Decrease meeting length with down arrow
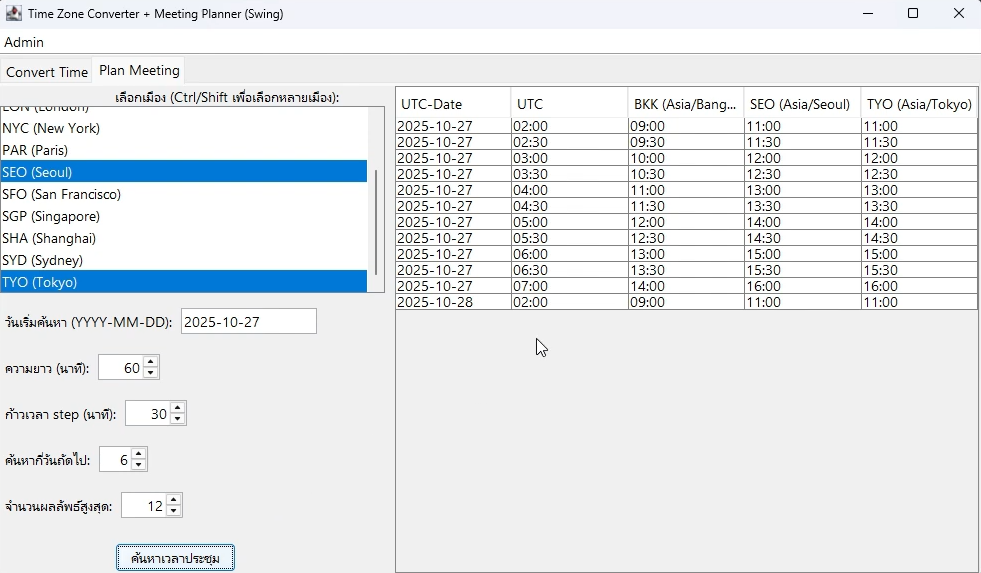 [x=151, y=373]
